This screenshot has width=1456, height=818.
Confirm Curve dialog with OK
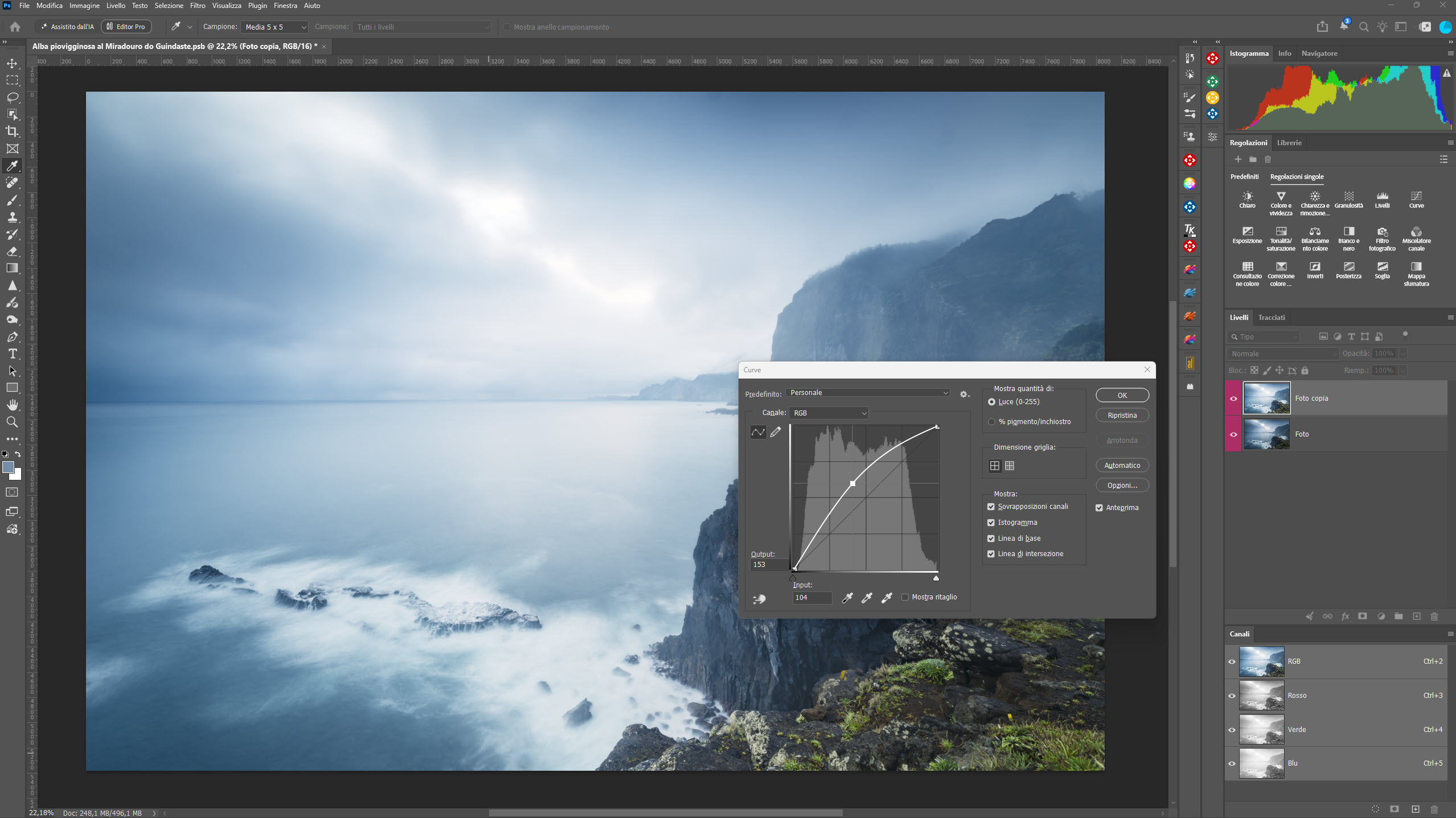point(1122,395)
